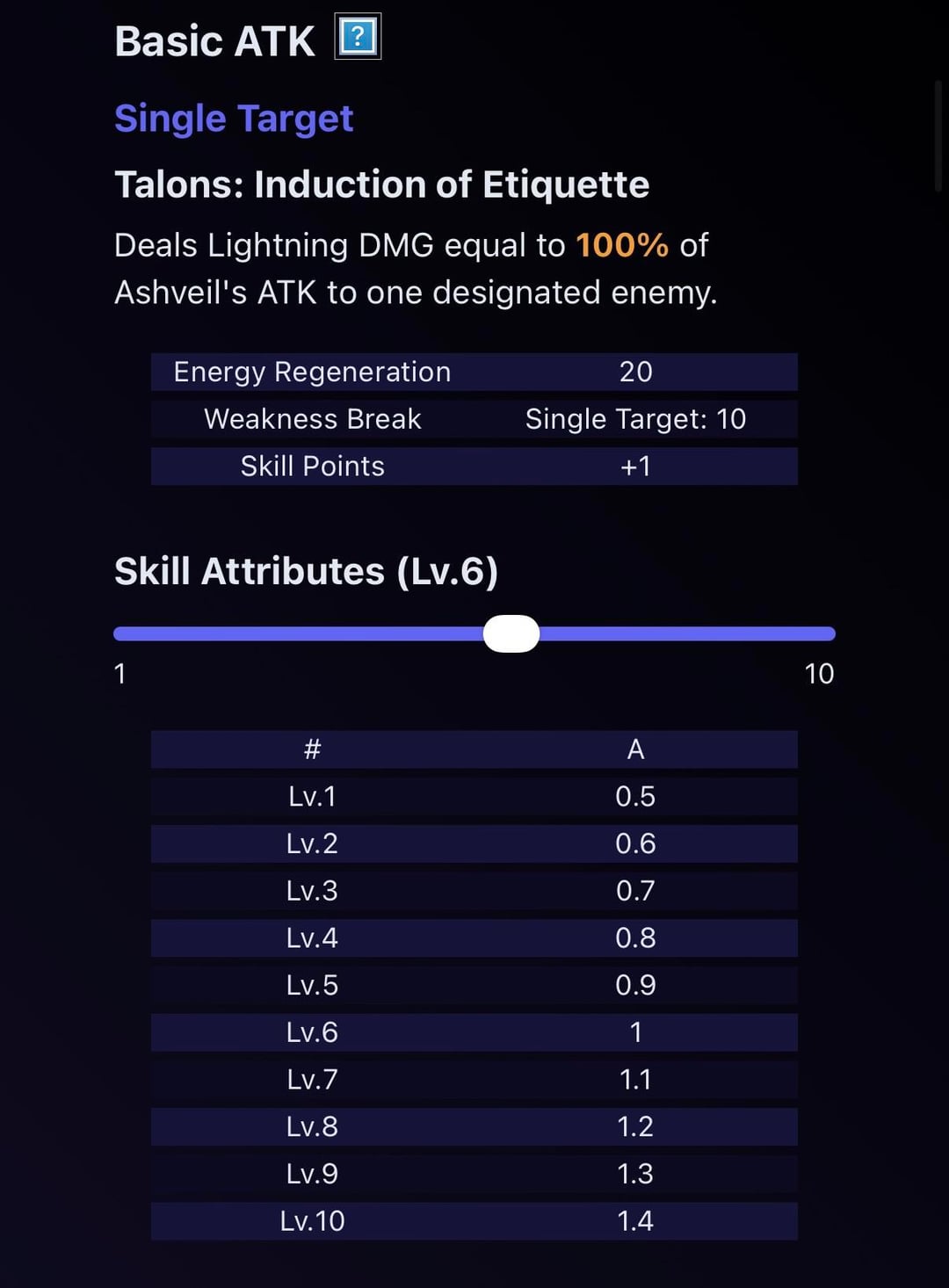
Task: Click the question mark help icon
Action: (358, 37)
